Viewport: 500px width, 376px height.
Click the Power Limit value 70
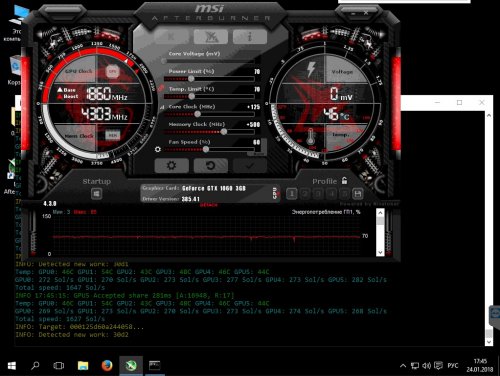point(257,72)
